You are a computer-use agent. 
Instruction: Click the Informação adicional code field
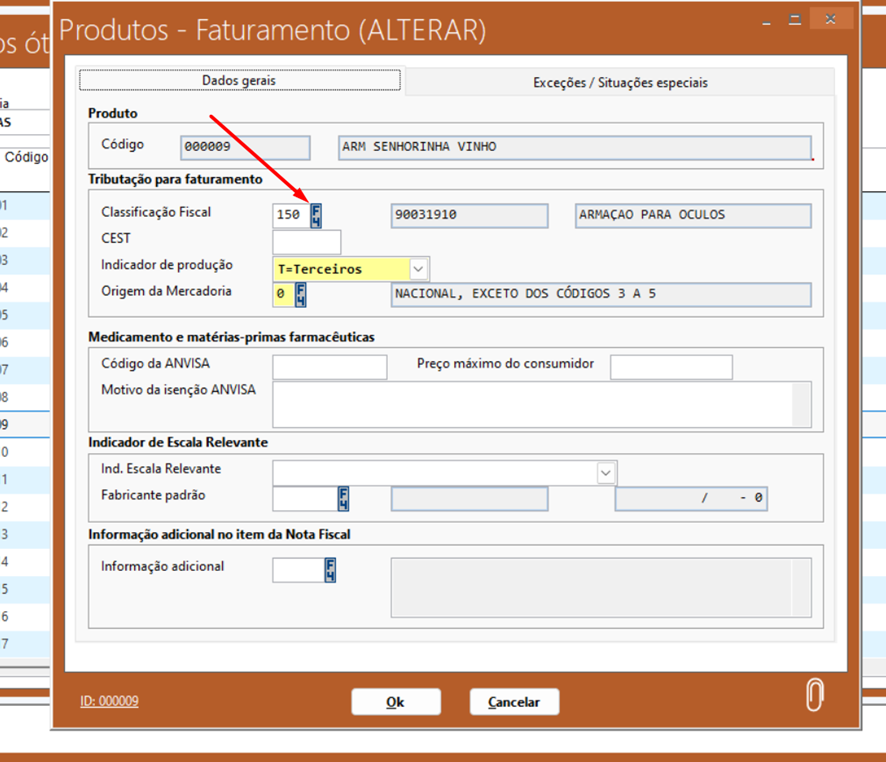[297, 570]
